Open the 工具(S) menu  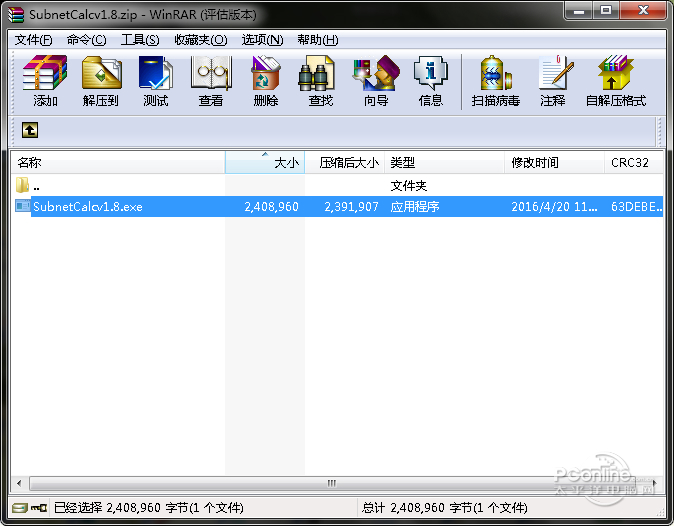click(x=140, y=40)
